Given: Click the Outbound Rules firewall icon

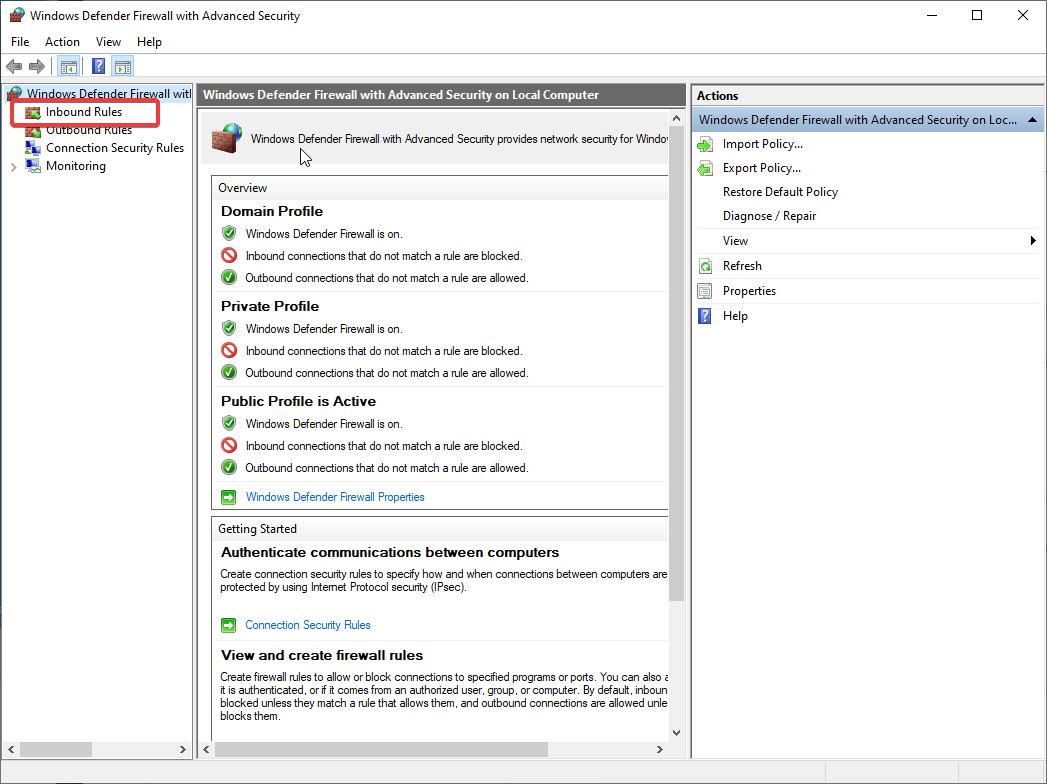Looking at the screenshot, I should [33, 130].
